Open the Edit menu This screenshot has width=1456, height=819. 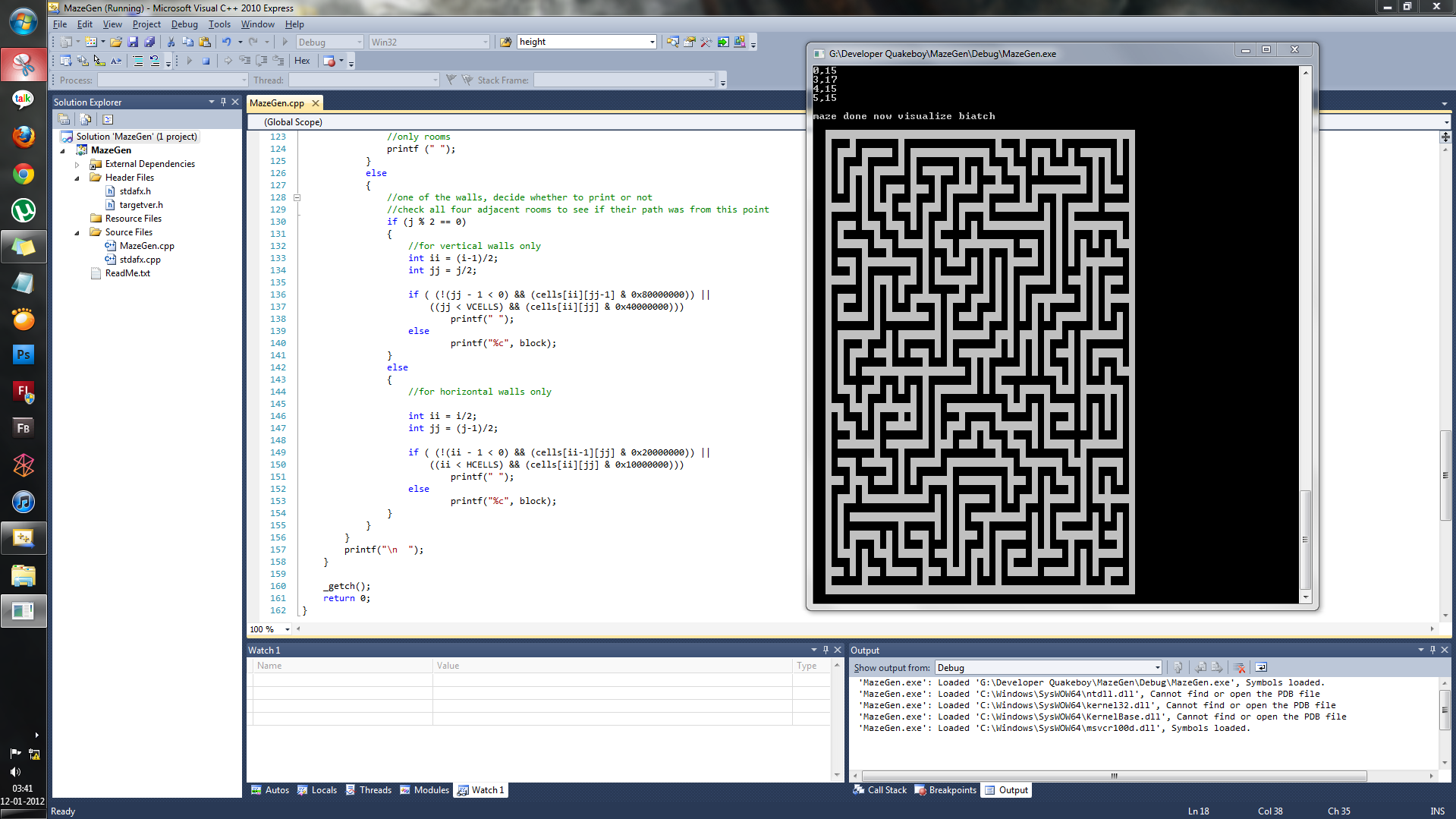pos(85,24)
